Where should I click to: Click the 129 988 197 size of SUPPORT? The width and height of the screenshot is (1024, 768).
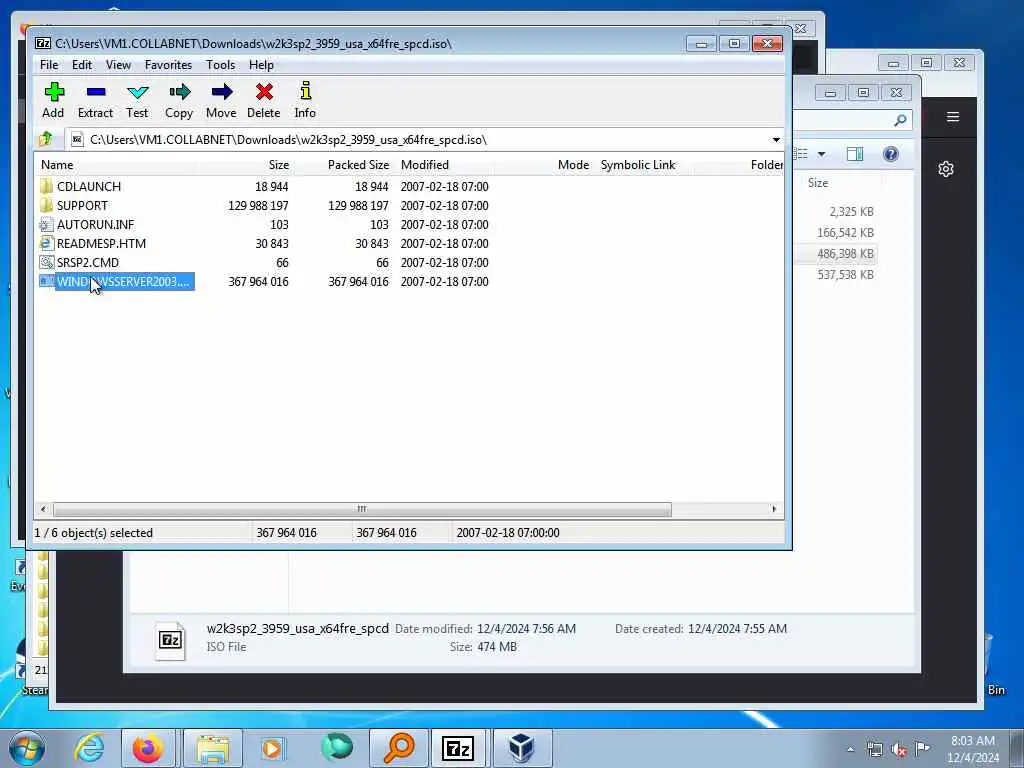[x=258, y=205]
